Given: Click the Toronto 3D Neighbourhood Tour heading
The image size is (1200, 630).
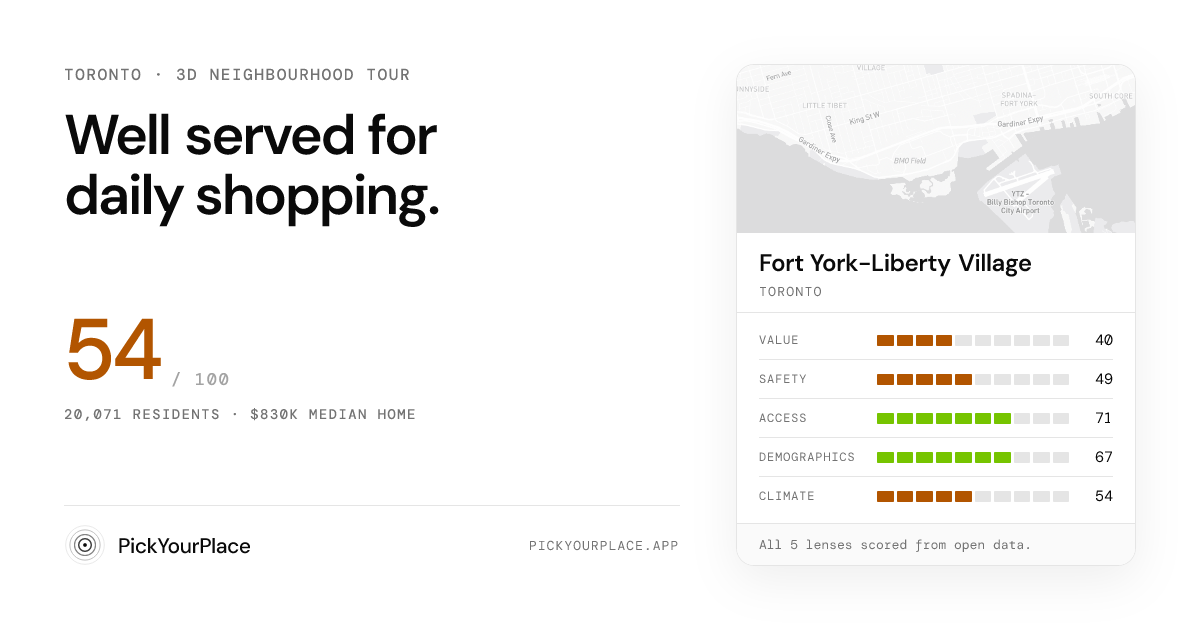Looking at the screenshot, I should pyautogui.click(x=237, y=75).
